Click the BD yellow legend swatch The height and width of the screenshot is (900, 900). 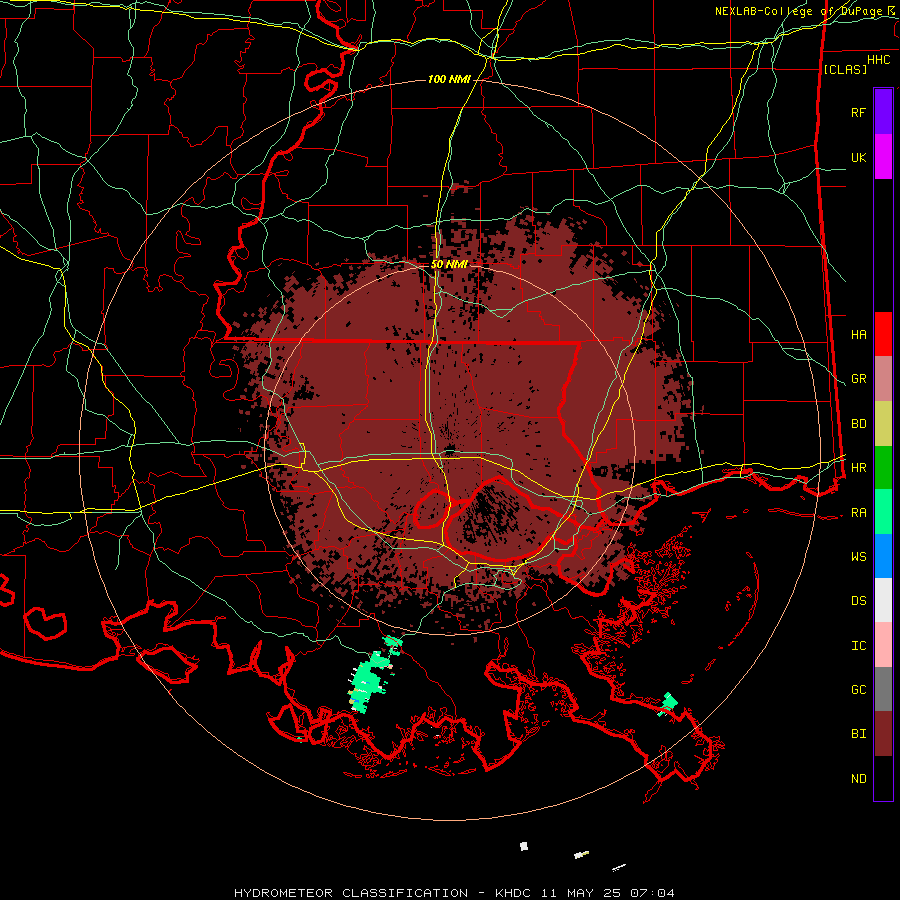tap(883, 424)
